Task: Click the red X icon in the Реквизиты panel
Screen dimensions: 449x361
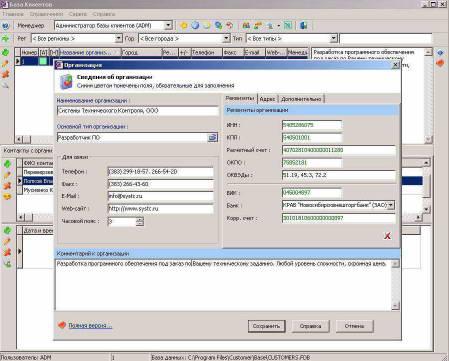Action: [387, 236]
